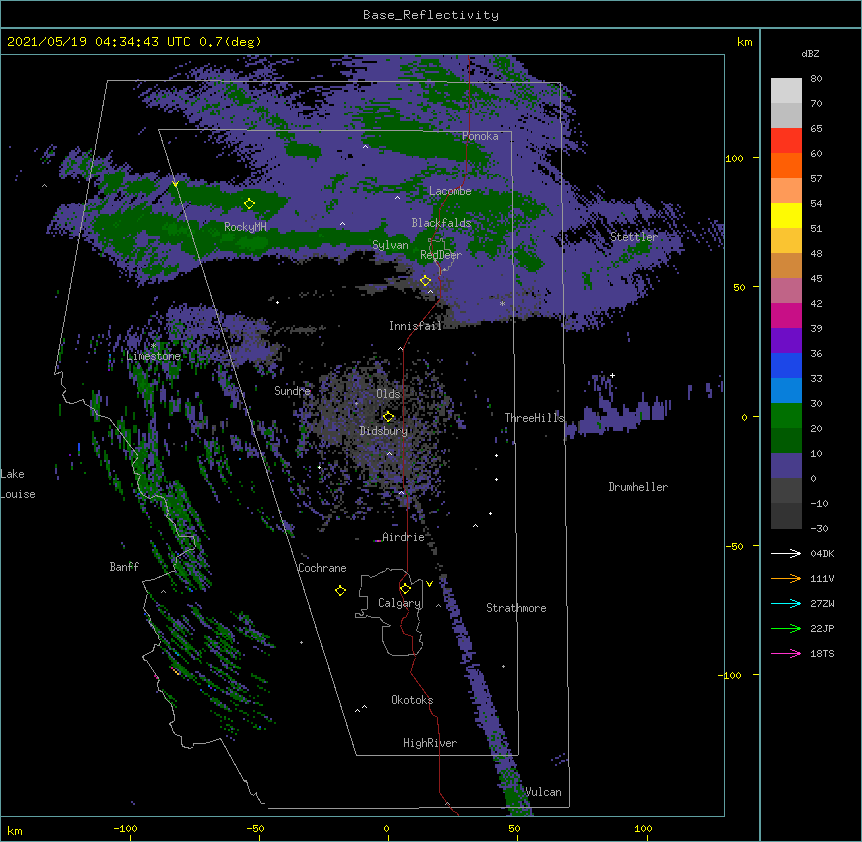Pick the slate purple 0-10 dBZ swatch
Image resolution: width=862 pixels, height=842 pixels.
[786, 466]
